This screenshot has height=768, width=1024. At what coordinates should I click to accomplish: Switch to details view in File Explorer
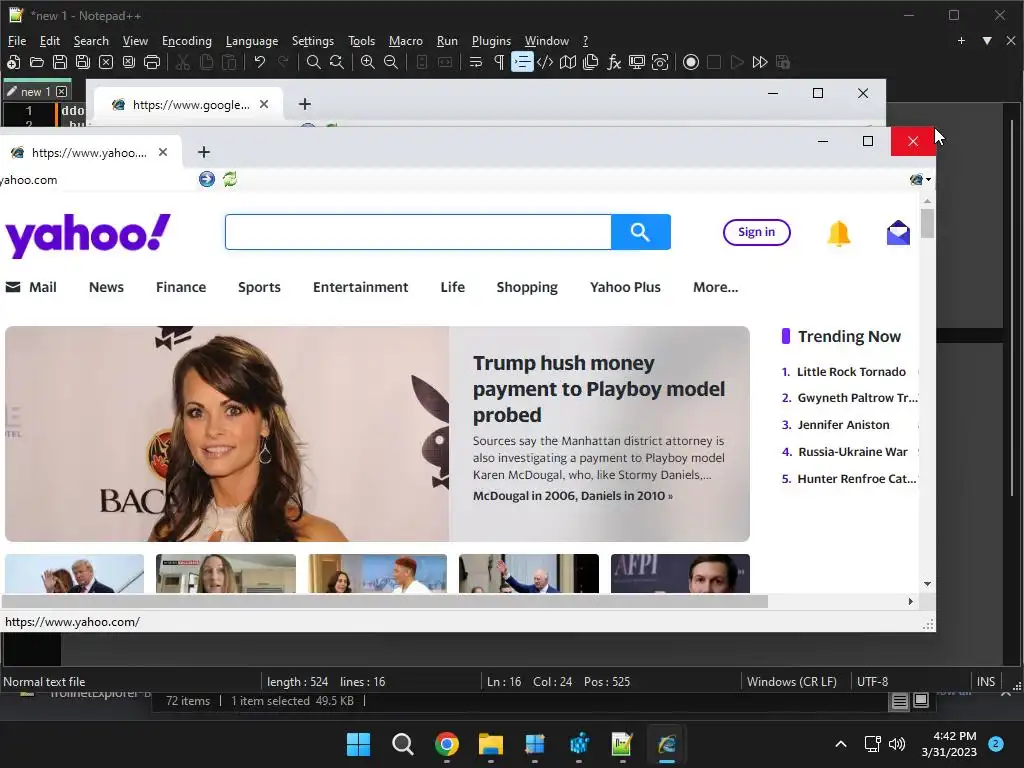(x=900, y=701)
